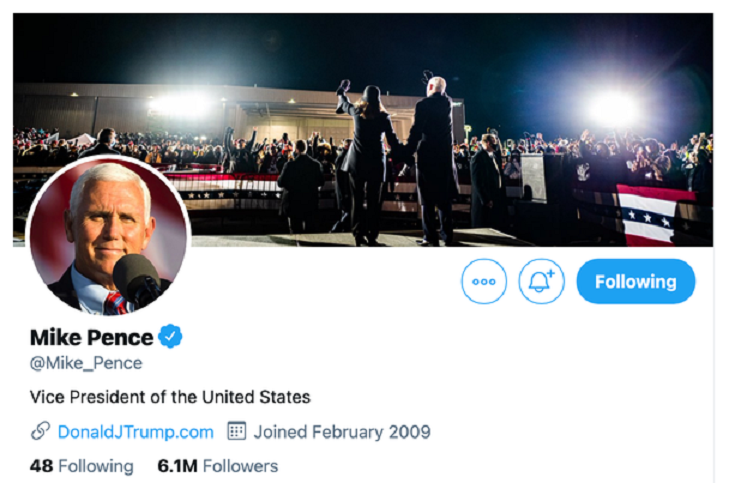Click the bright spotlight at header's right side
735x483 pixels.
(612, 107)
